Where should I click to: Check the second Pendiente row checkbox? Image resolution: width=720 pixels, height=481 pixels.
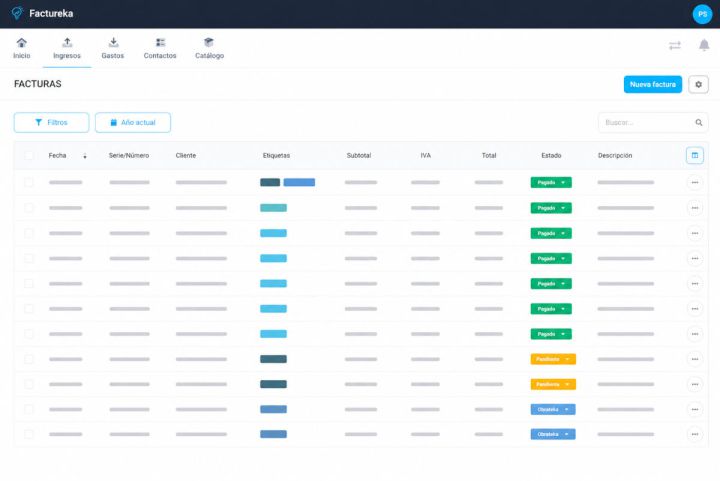coord(29,385)
